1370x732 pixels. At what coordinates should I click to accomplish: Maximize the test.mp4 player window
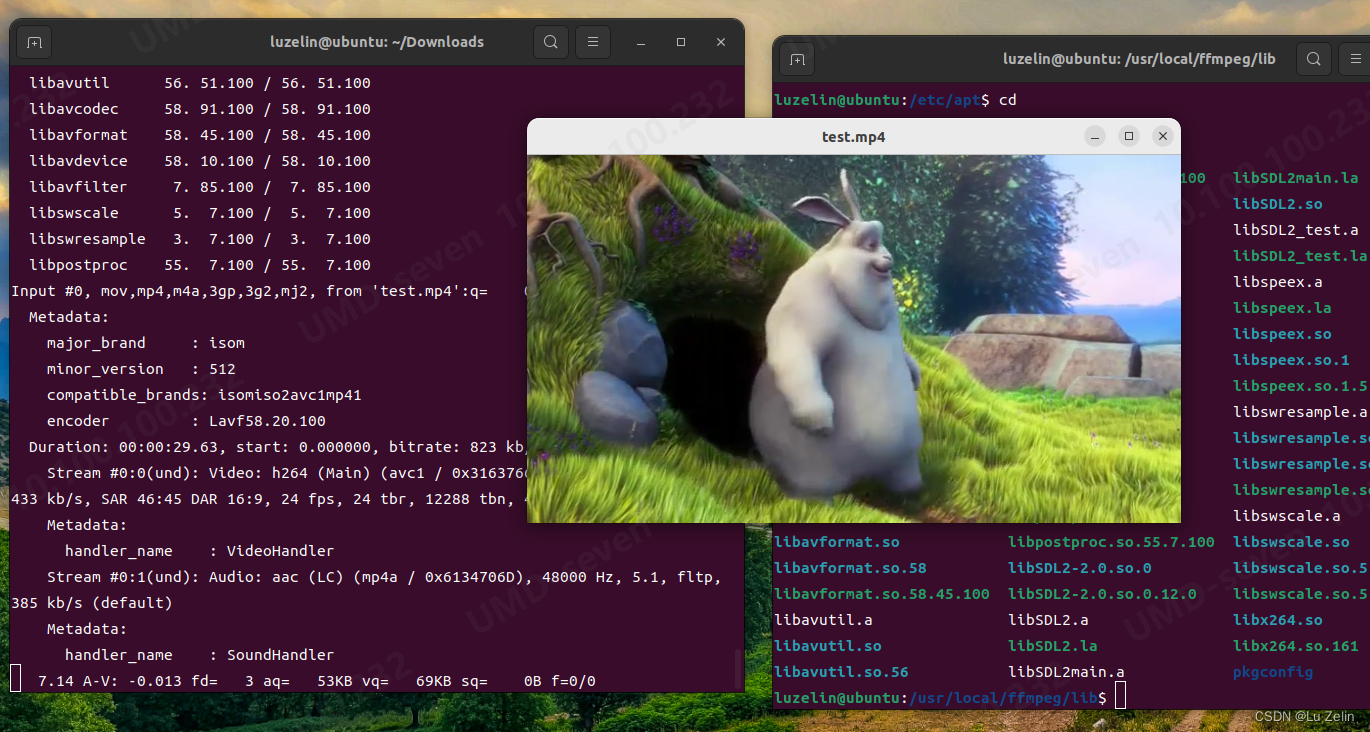point(1129,136)
